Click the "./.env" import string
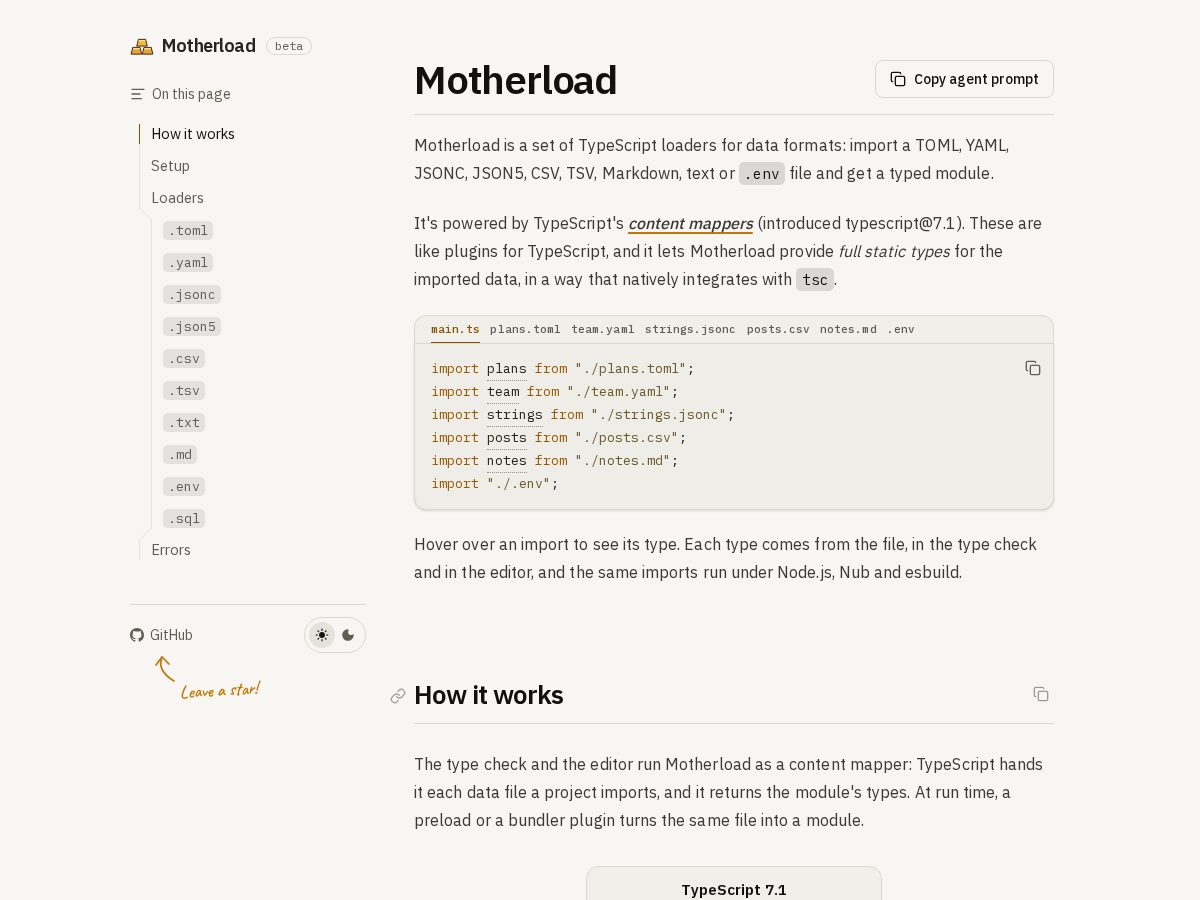 pos(519,484)
